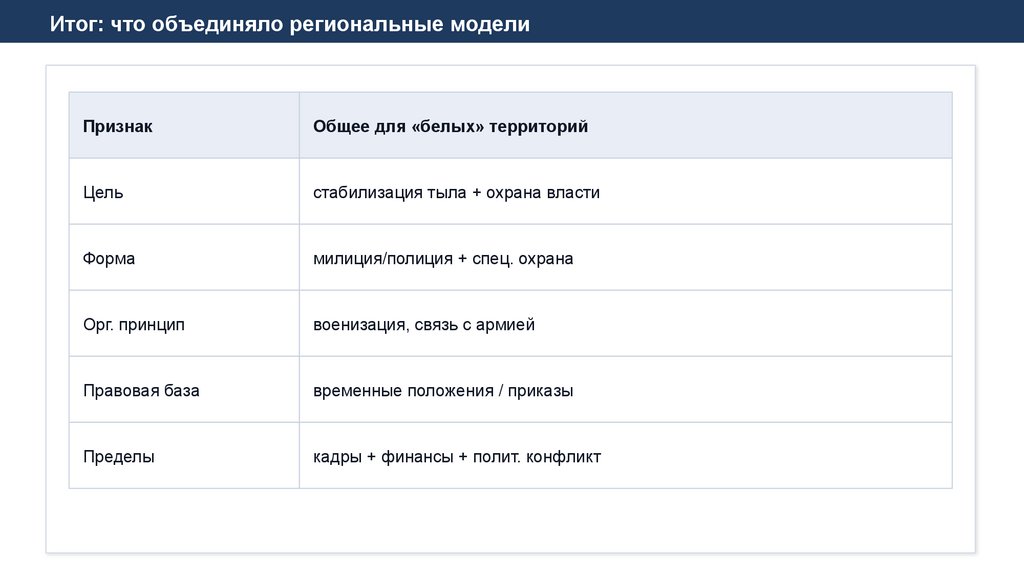
Task: Select the 'военизация, связь с армией' cell
Action: [x=424, y=324]
